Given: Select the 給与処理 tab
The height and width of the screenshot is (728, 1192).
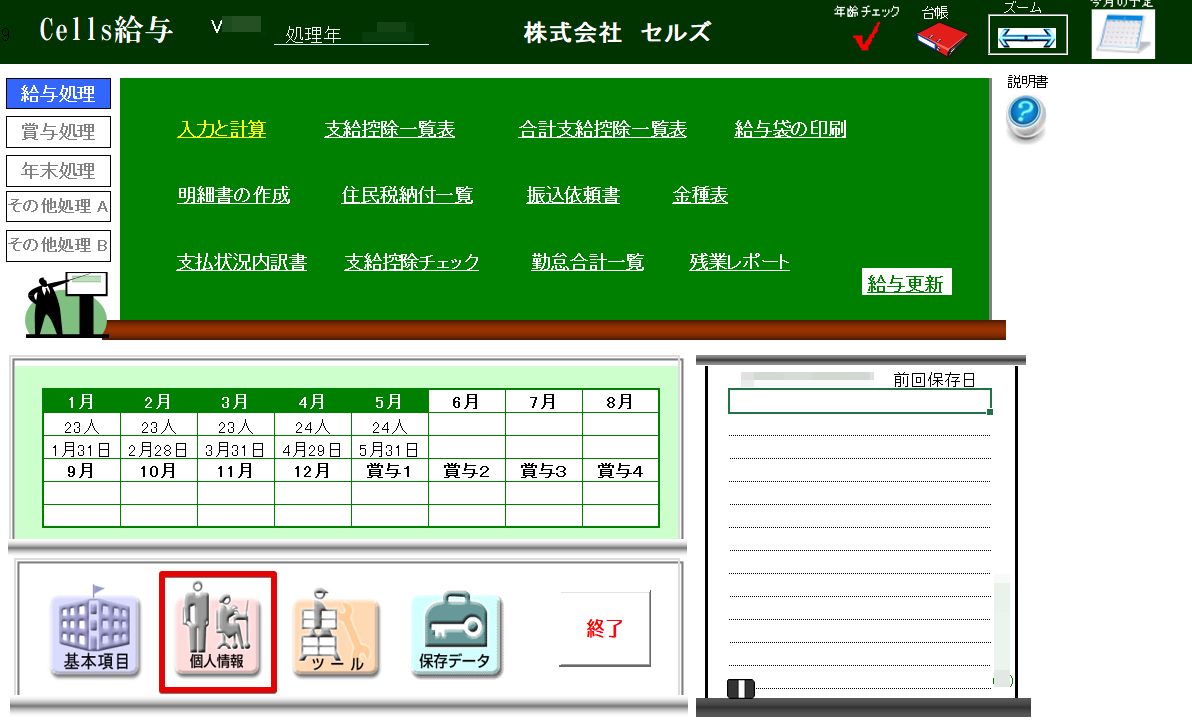Looking at the screenshot, I should click(x=58, y=94).
